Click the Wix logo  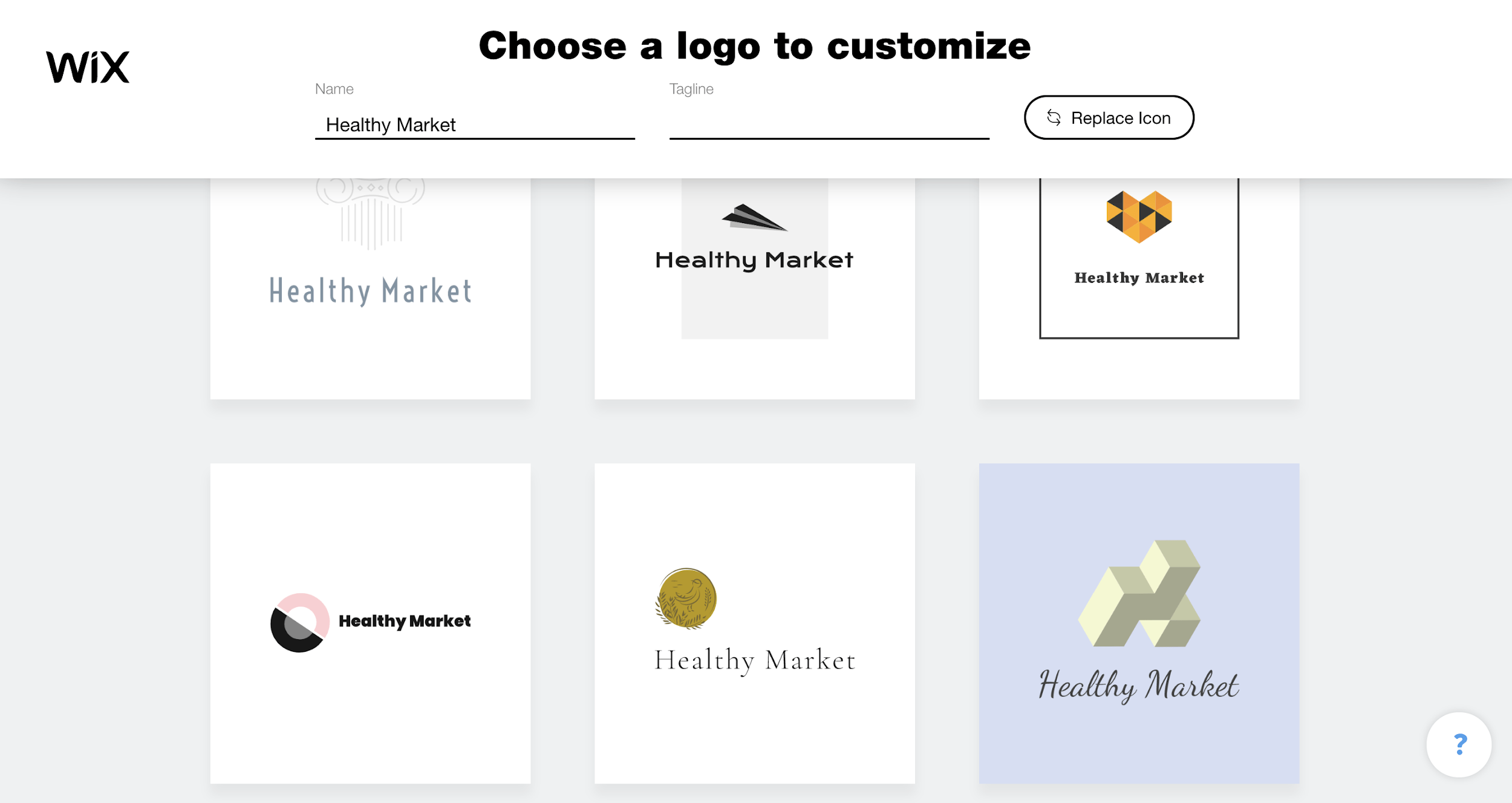(88, 67)
